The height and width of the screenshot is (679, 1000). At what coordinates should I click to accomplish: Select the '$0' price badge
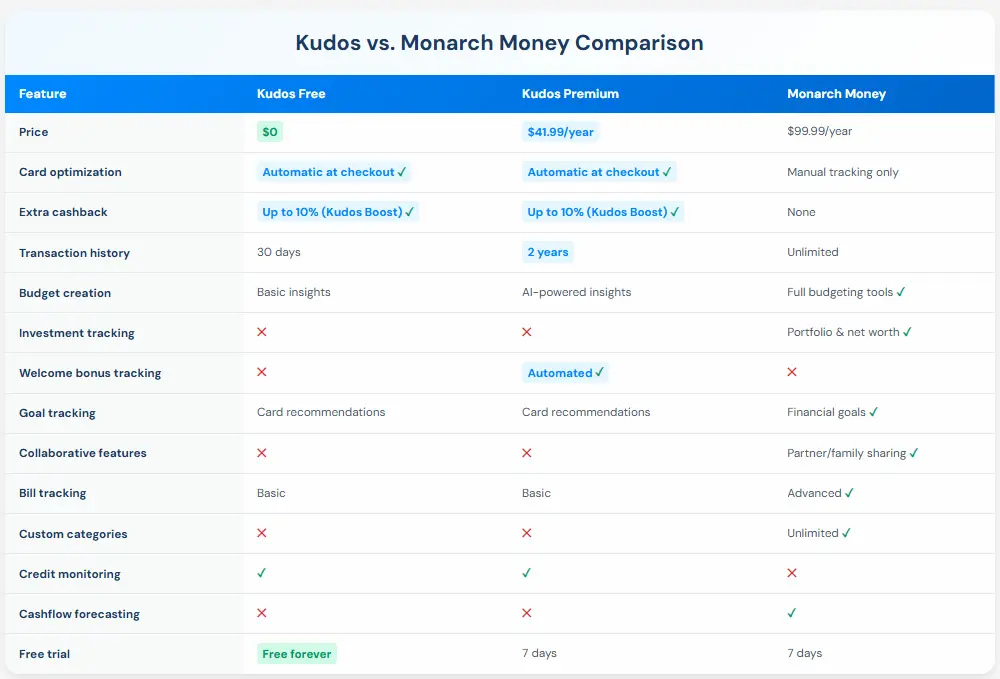pyautogui.click(x=270, y=132)
